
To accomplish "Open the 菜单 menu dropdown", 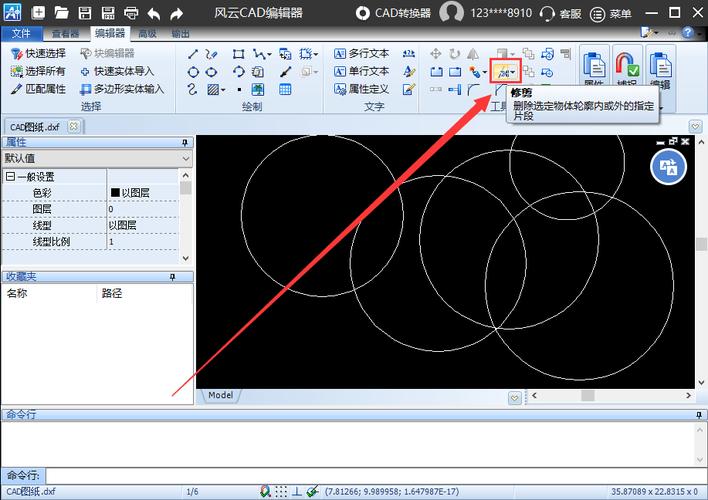I will [613, 14].
